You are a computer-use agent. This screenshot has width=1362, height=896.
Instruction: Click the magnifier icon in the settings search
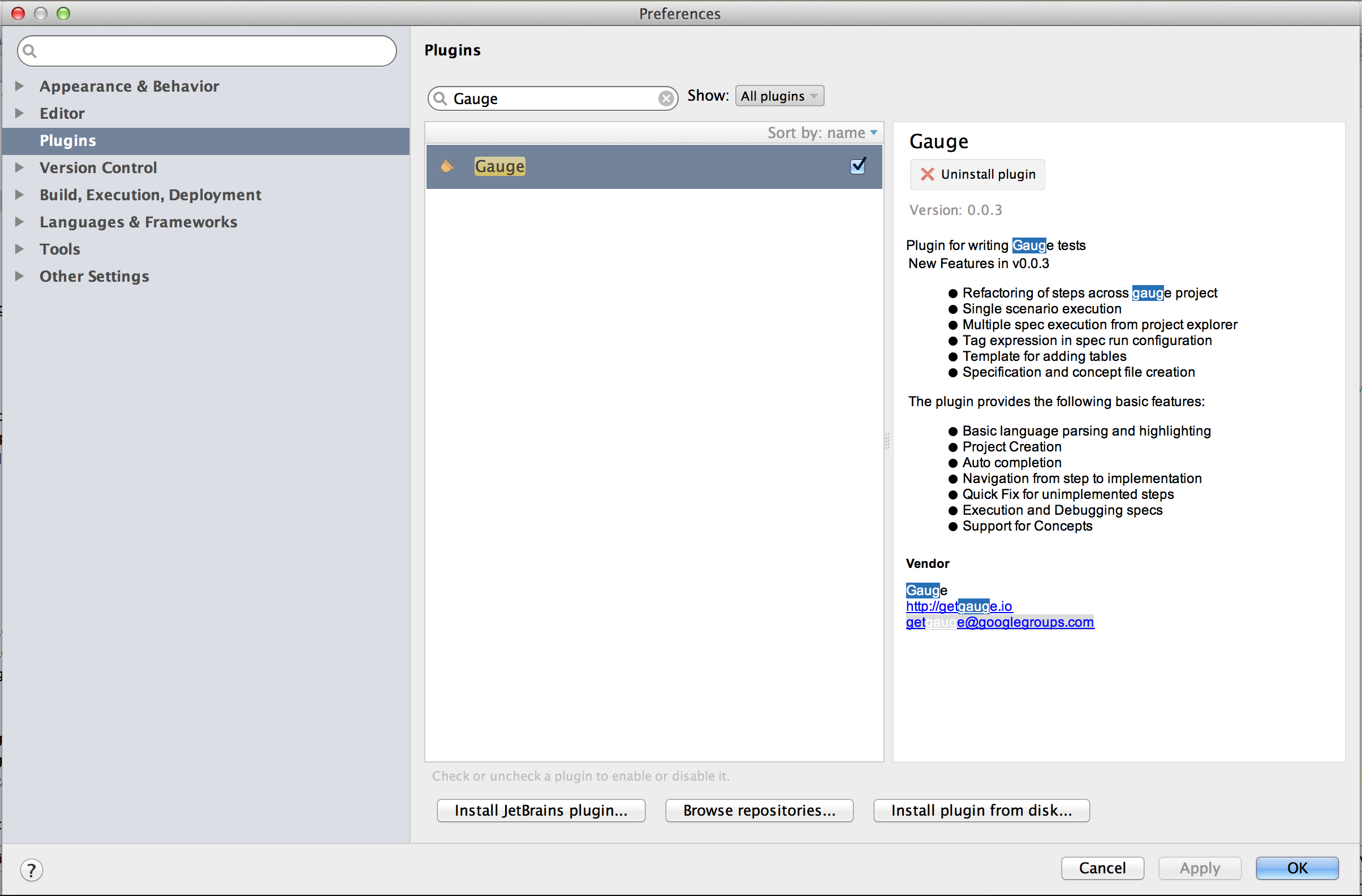pos(30,51)
